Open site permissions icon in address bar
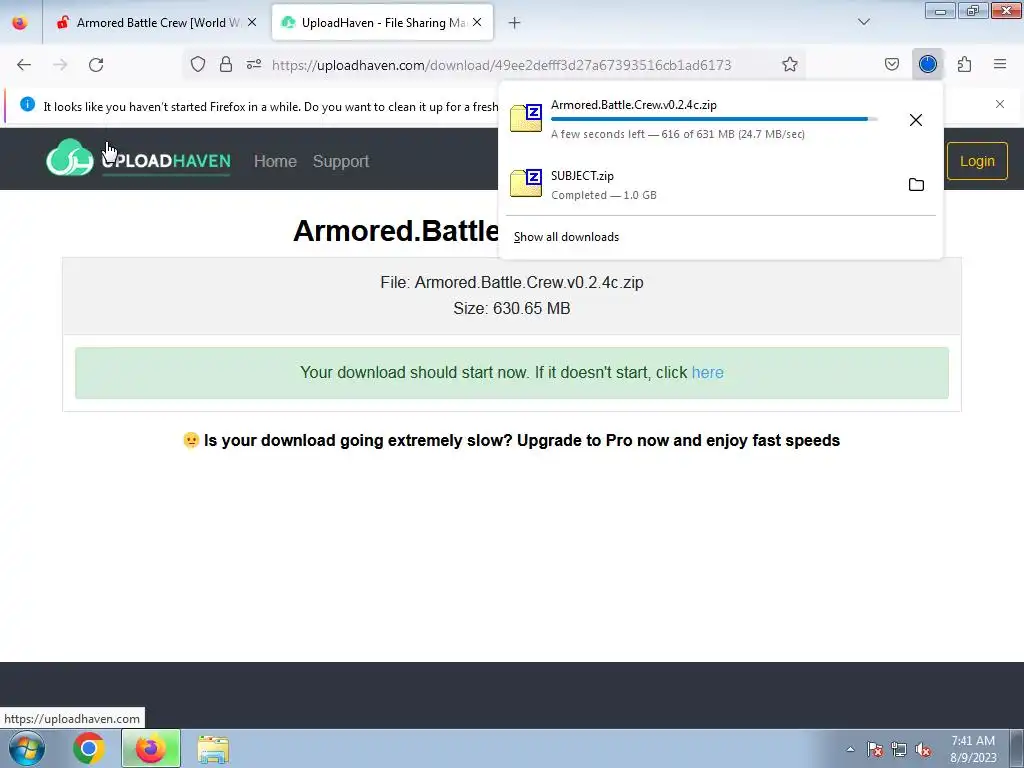The image size is (1024, 768). pos(254,64)
